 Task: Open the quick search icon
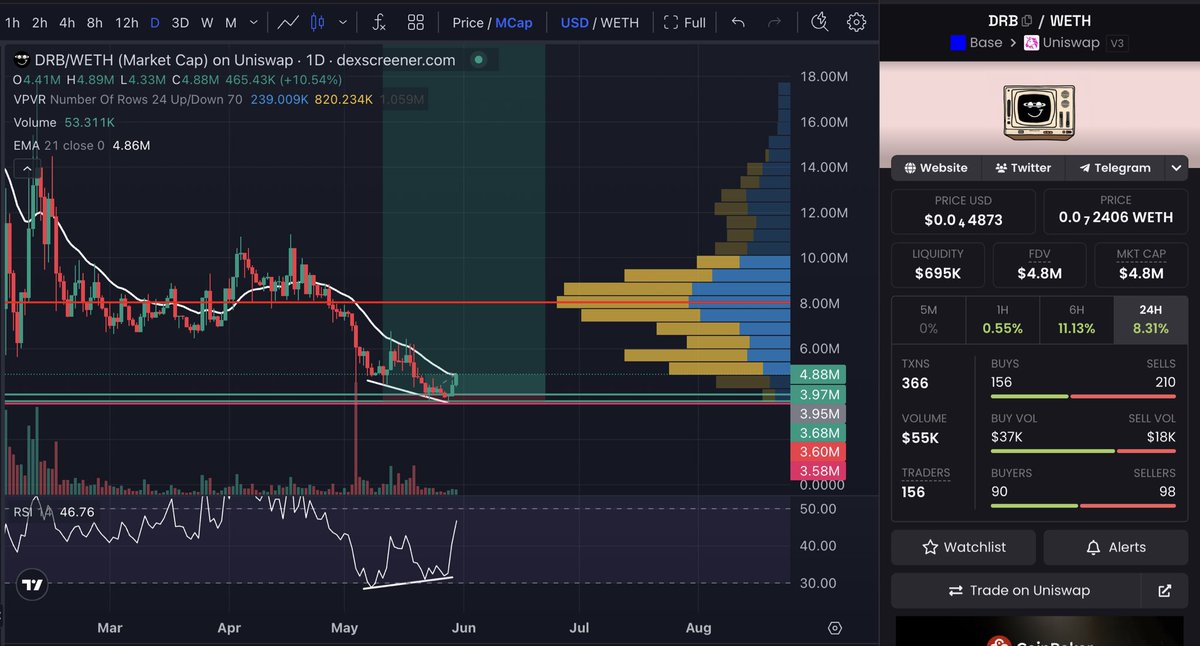click(x=820, y=22)
